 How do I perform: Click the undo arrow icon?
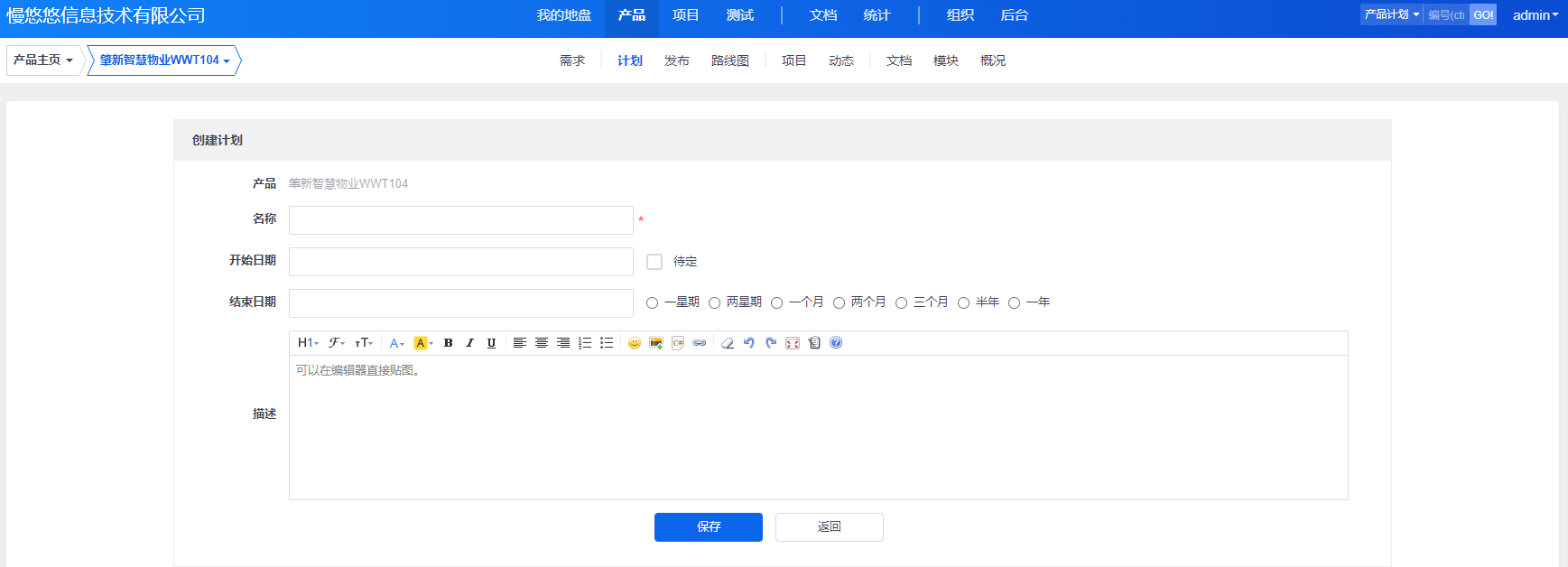pyautogui.click(x=749, y=343)
